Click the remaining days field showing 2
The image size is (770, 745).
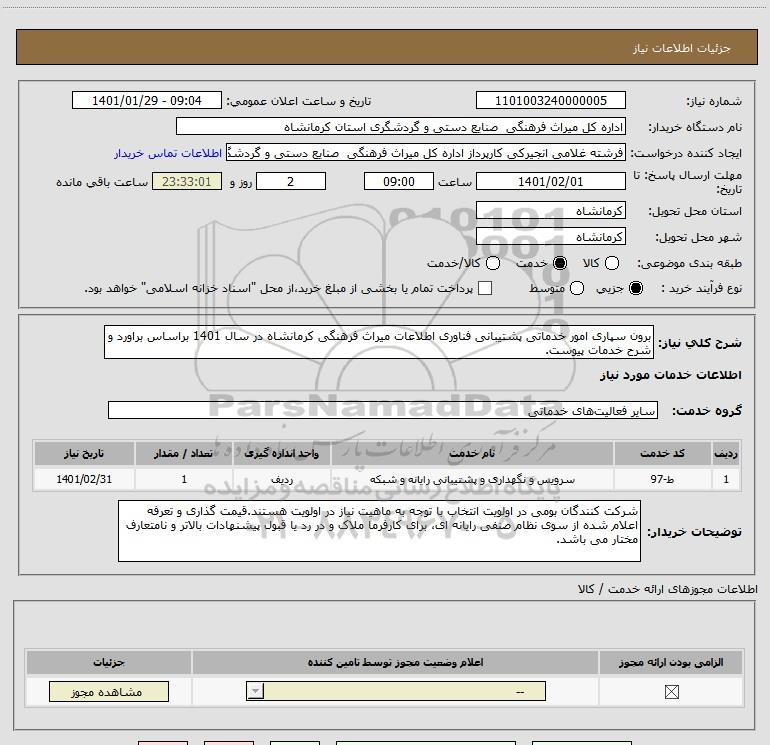pos(291,182)
